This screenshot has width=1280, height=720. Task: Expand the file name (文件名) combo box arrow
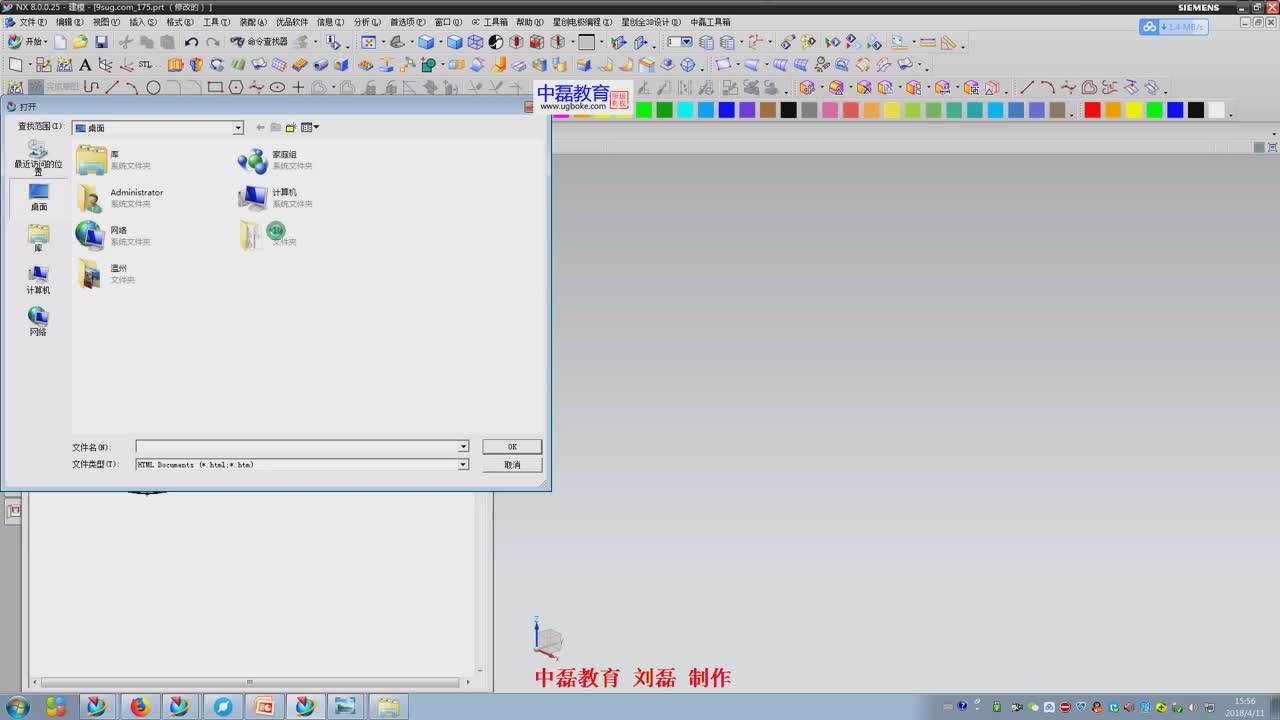(463, 447)
